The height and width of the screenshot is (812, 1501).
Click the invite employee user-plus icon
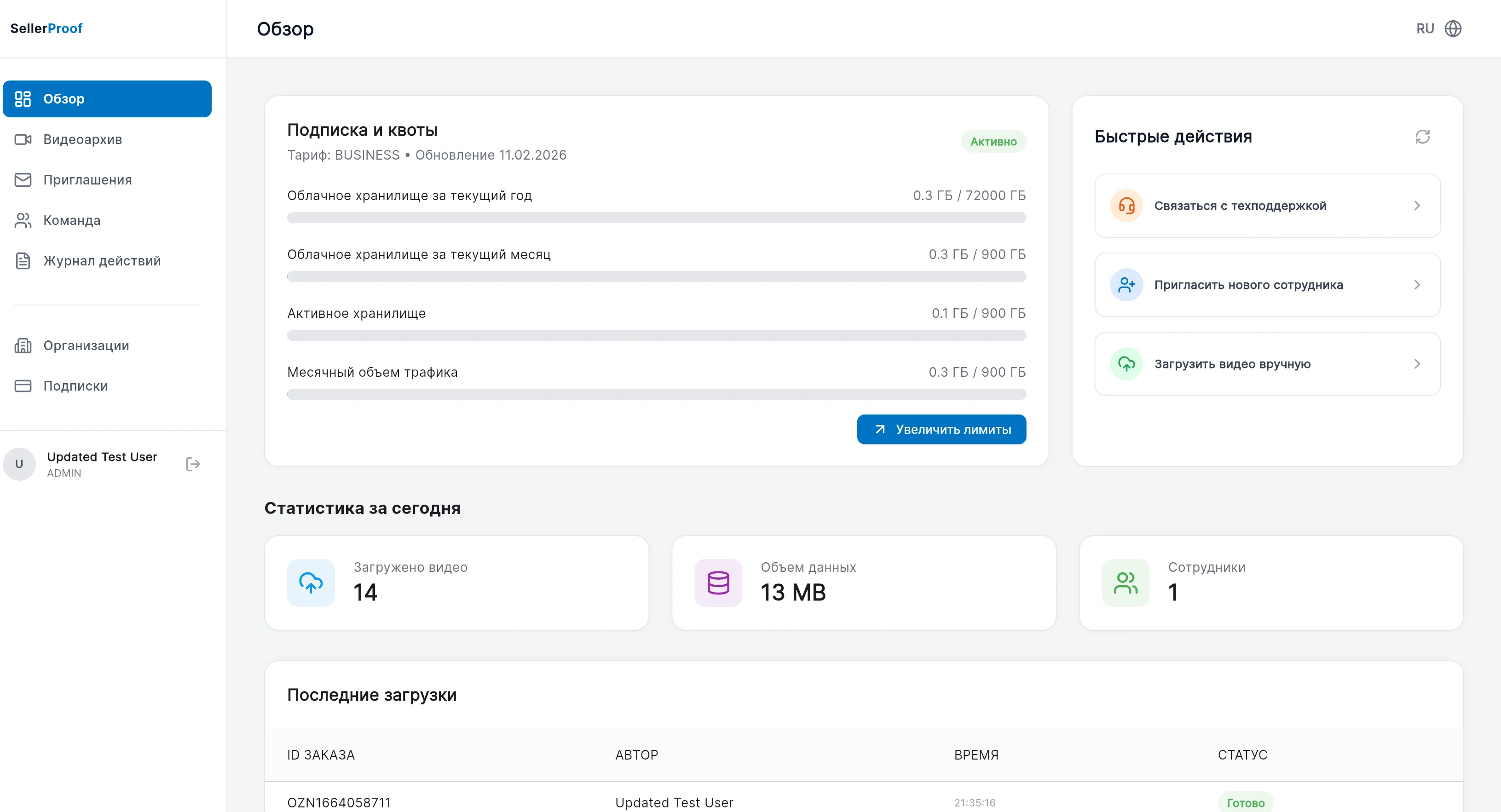click(1126, 285)
